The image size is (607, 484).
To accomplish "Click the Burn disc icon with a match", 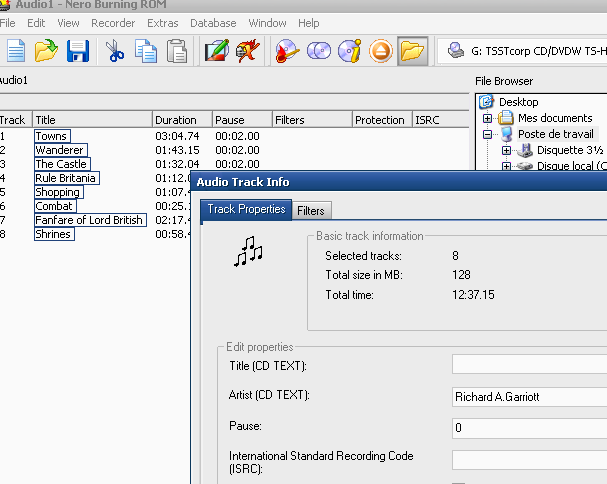I will [x=287, y=51].
